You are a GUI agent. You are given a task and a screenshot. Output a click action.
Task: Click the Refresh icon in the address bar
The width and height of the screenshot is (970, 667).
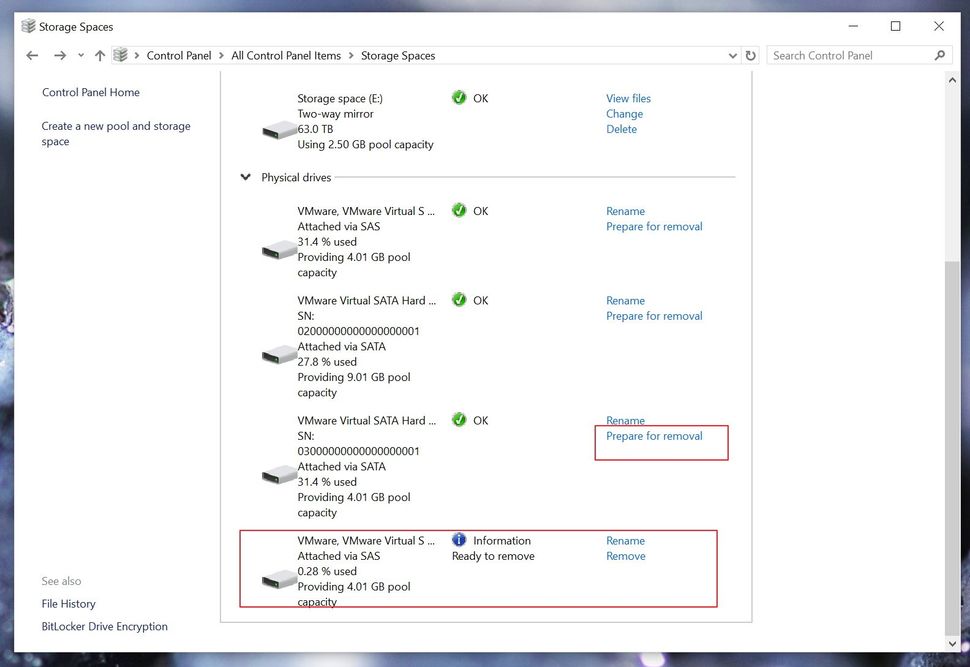pyautogui.click(x=751, y=56)
